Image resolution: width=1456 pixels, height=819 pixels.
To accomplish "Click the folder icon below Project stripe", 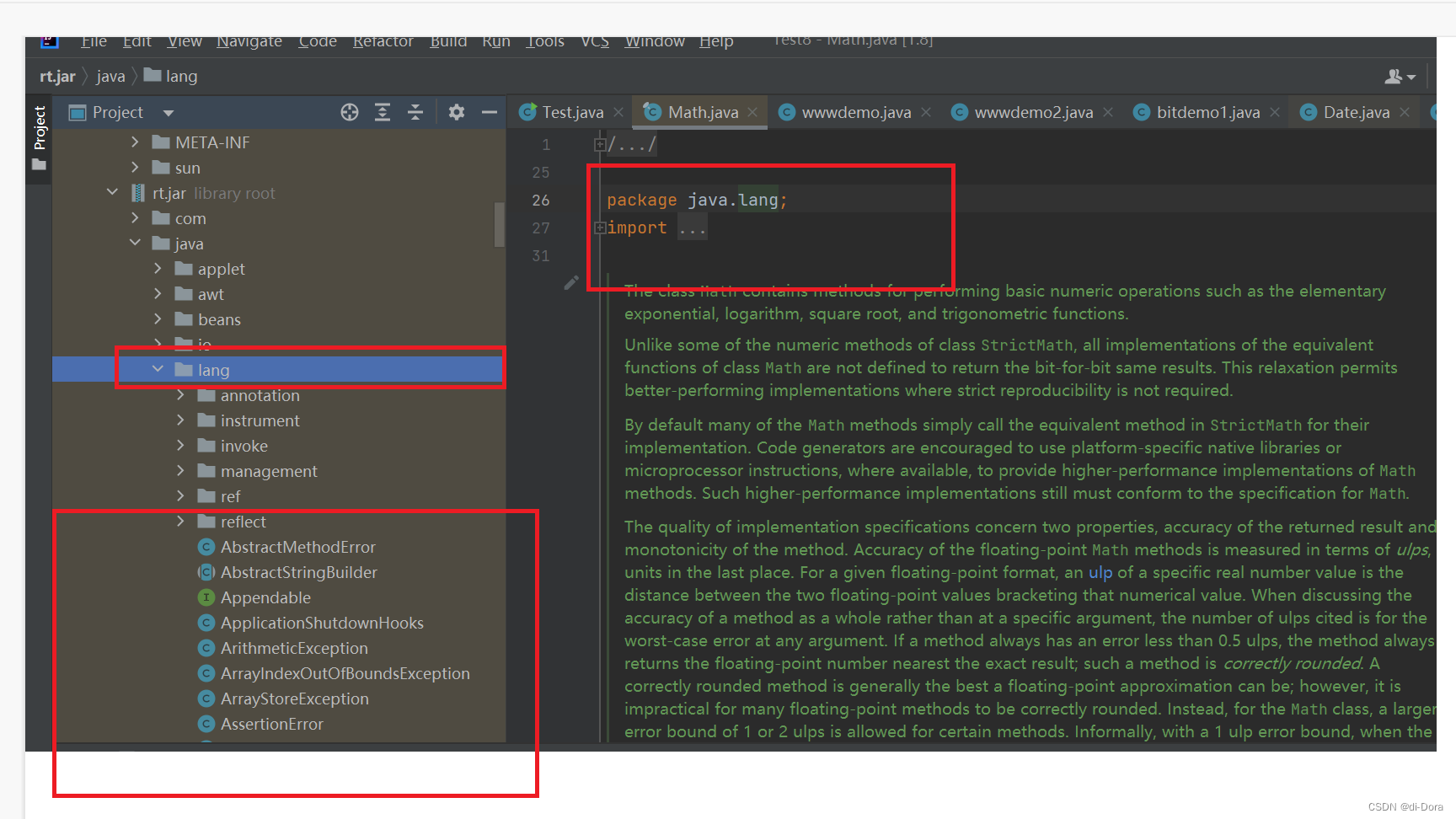I will (x=39, y=164).
